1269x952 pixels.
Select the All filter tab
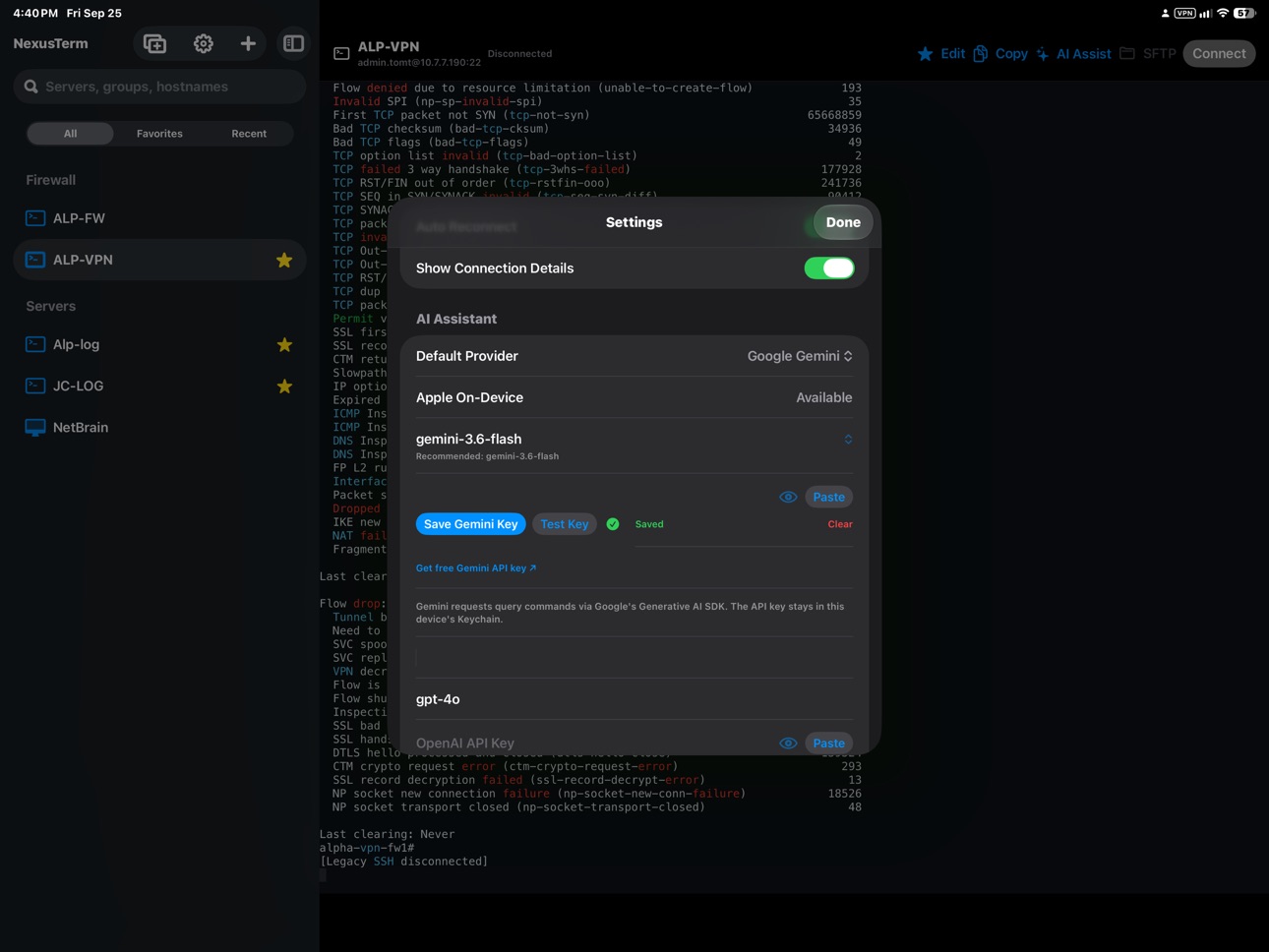[70, 134]
